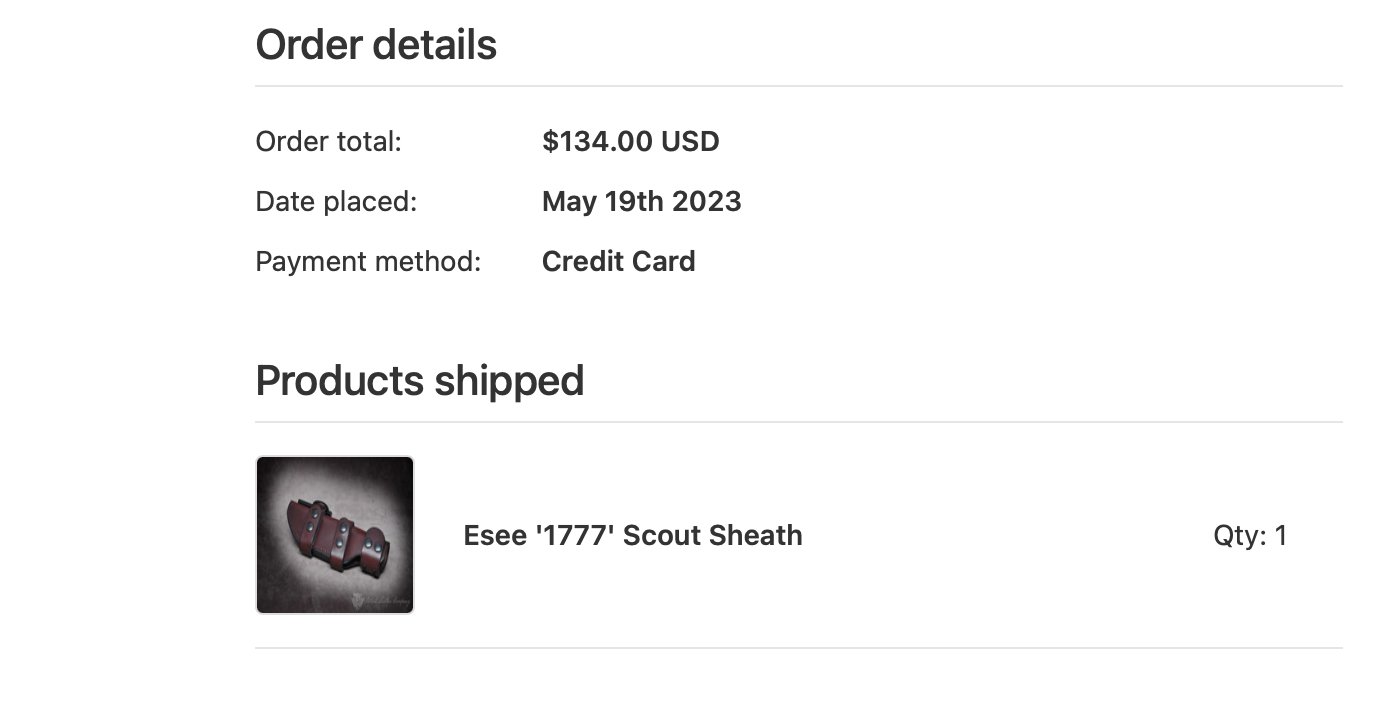1388x724 pixels.
Task: Click the Order total label
Action: point(328,142)
